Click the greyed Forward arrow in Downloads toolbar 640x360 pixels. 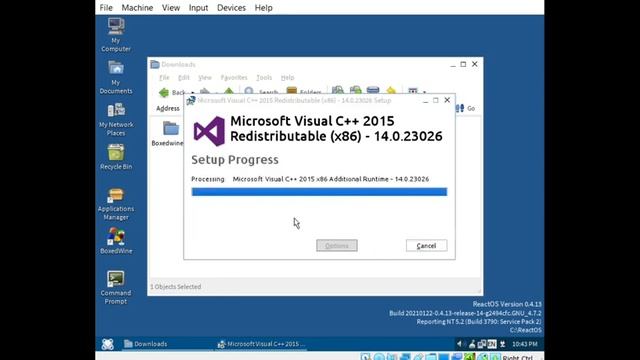point(205,92)
